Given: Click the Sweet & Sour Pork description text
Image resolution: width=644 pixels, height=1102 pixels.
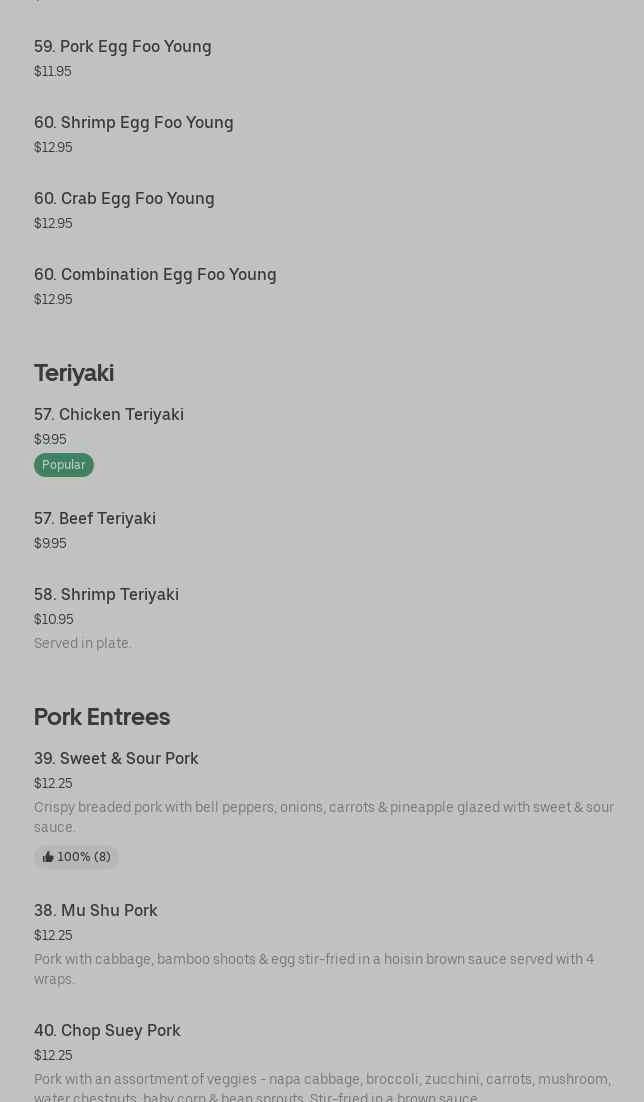Looking at the screenshot, I should (x=323, y=817).
